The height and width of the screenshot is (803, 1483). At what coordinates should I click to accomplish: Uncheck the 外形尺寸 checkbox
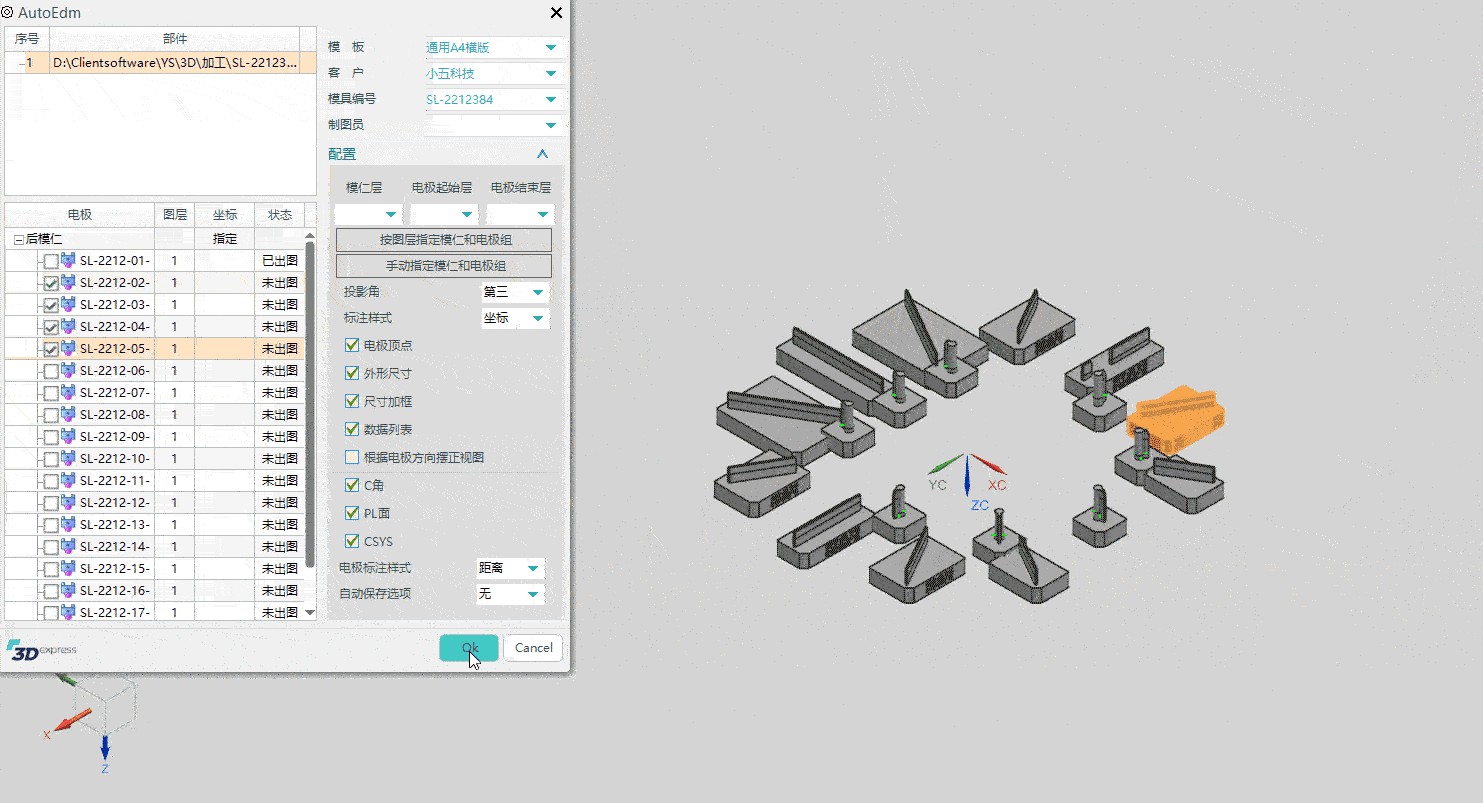click(x=352, y=373)
